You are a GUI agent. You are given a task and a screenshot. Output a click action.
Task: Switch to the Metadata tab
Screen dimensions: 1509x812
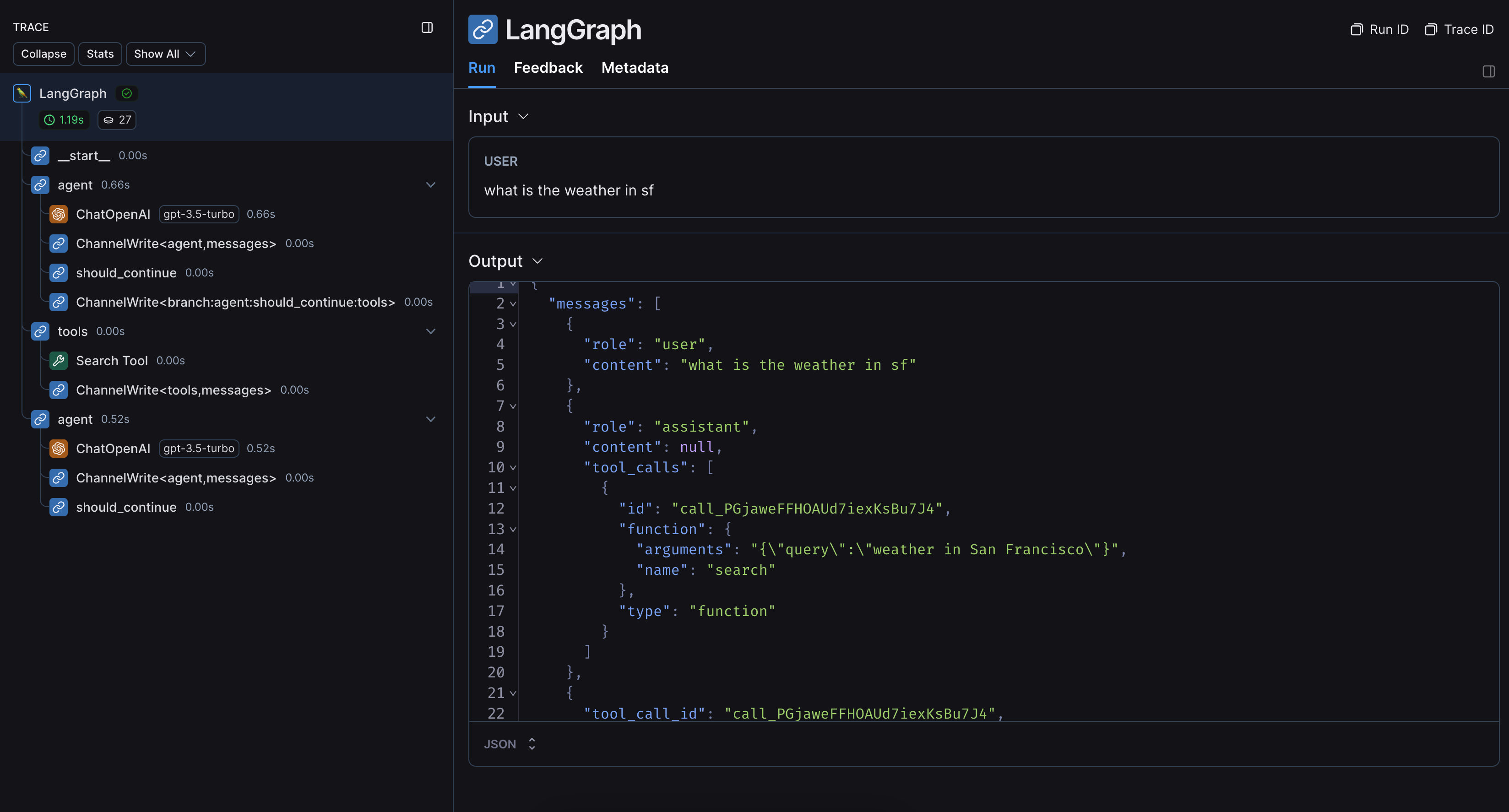(x=635, y=68)
